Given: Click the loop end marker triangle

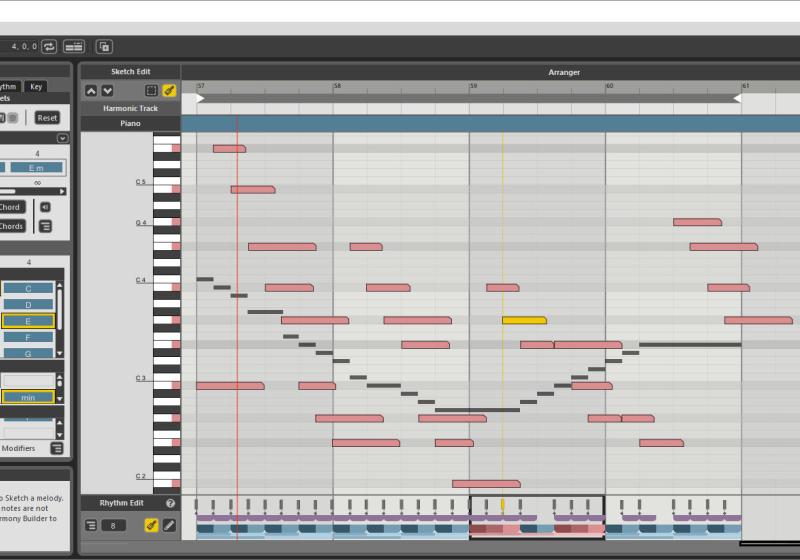Looking at the screenshot, I should click(737, 98).
